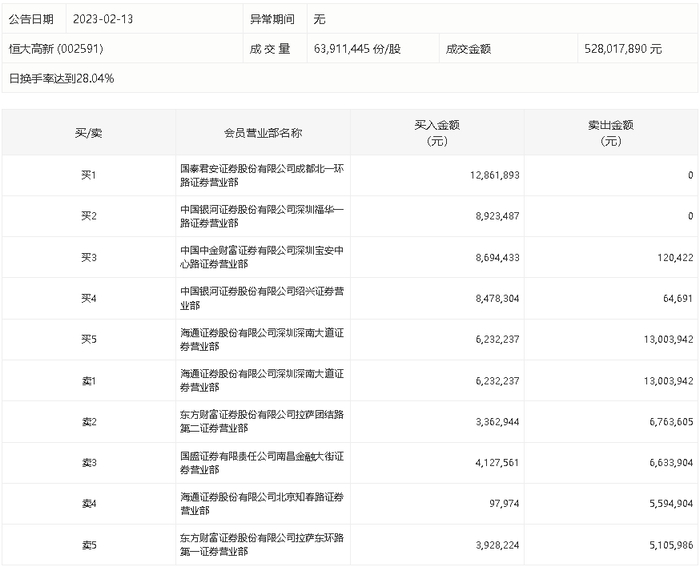This screenshot has height=567, width=700.
Task: Select buy amount 97,974
Action: point(504,504)
